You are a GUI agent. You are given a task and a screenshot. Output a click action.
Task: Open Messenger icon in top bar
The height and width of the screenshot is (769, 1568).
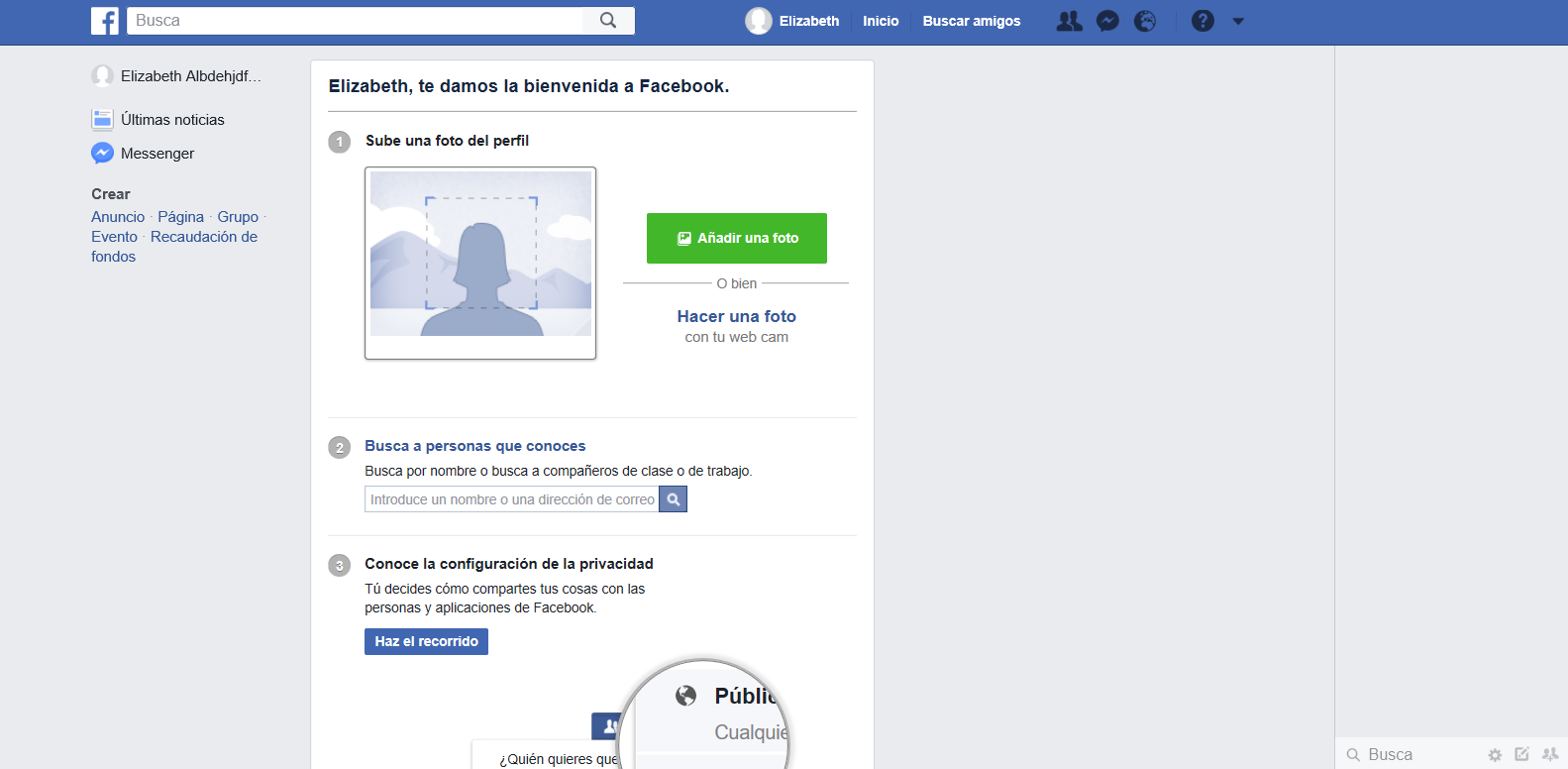pos(1107,21)
